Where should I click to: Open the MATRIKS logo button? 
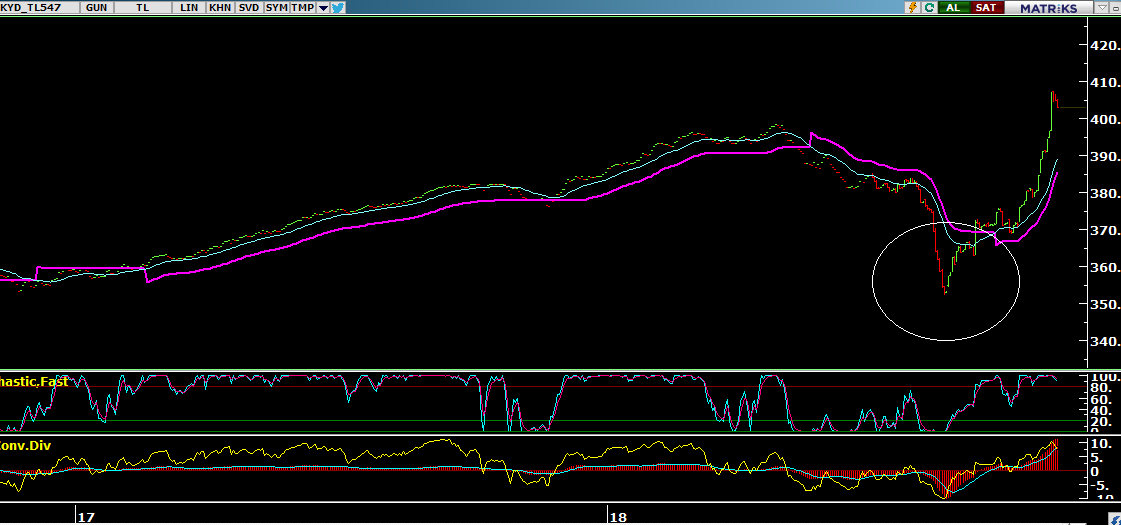coord(1048,8)
